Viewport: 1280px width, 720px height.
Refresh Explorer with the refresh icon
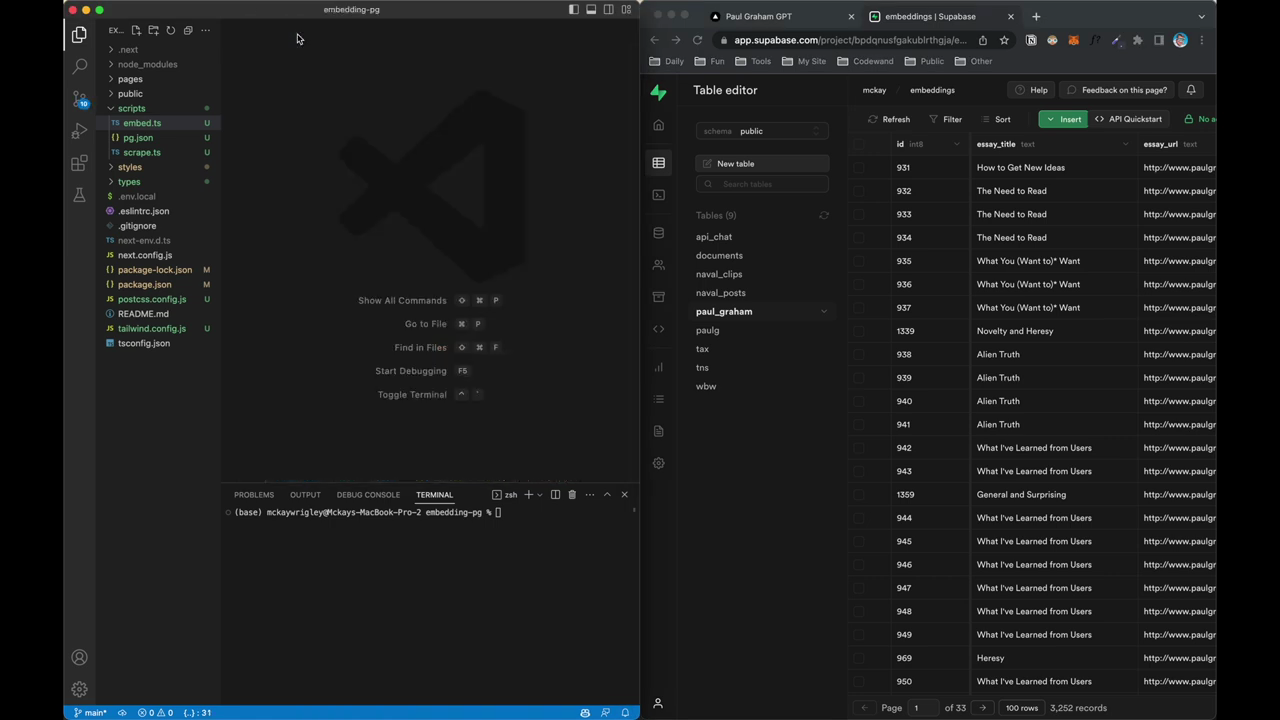tap(170, 30)
